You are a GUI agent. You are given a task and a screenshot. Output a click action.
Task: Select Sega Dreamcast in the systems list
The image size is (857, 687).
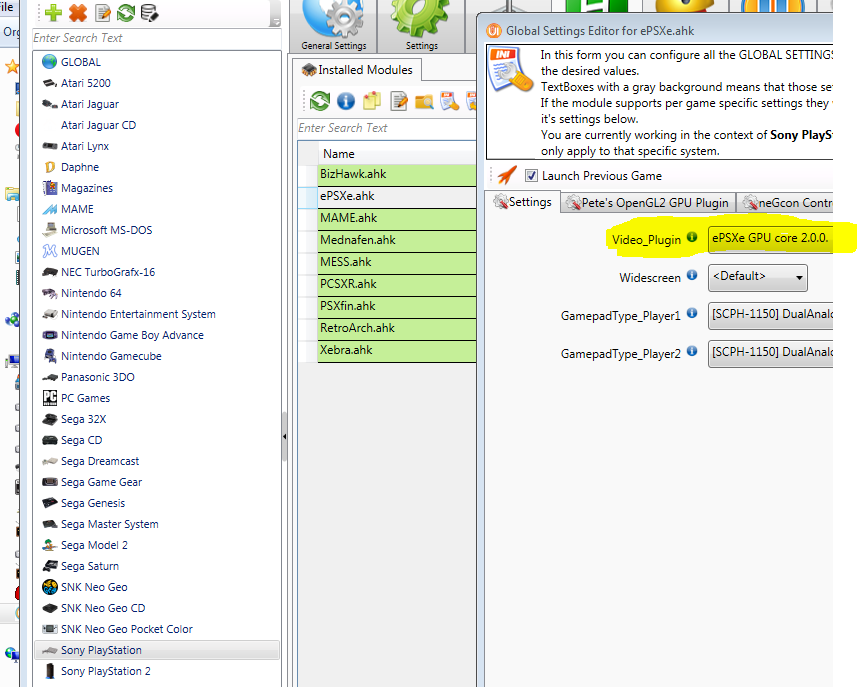pos(100,461)
